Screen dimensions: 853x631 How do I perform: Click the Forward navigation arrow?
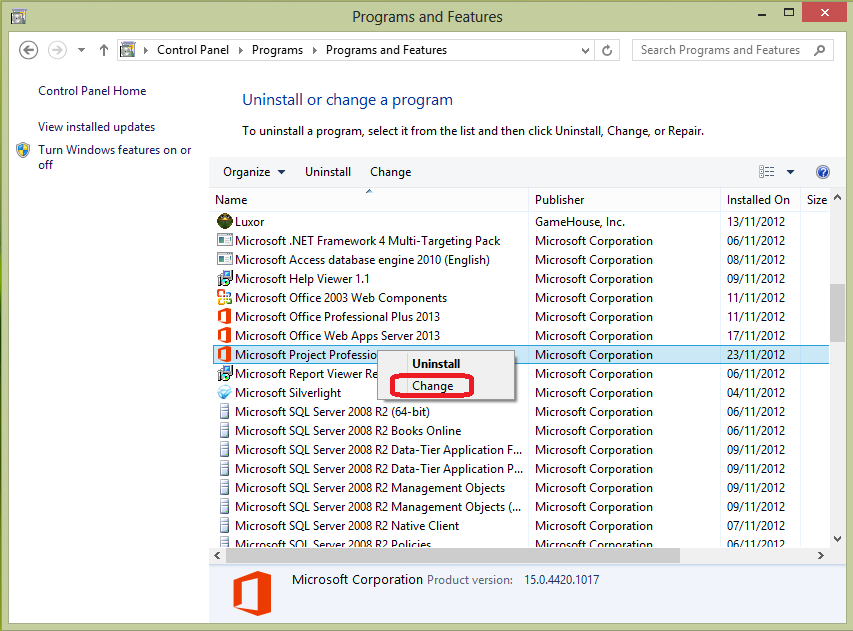point(57,50)
